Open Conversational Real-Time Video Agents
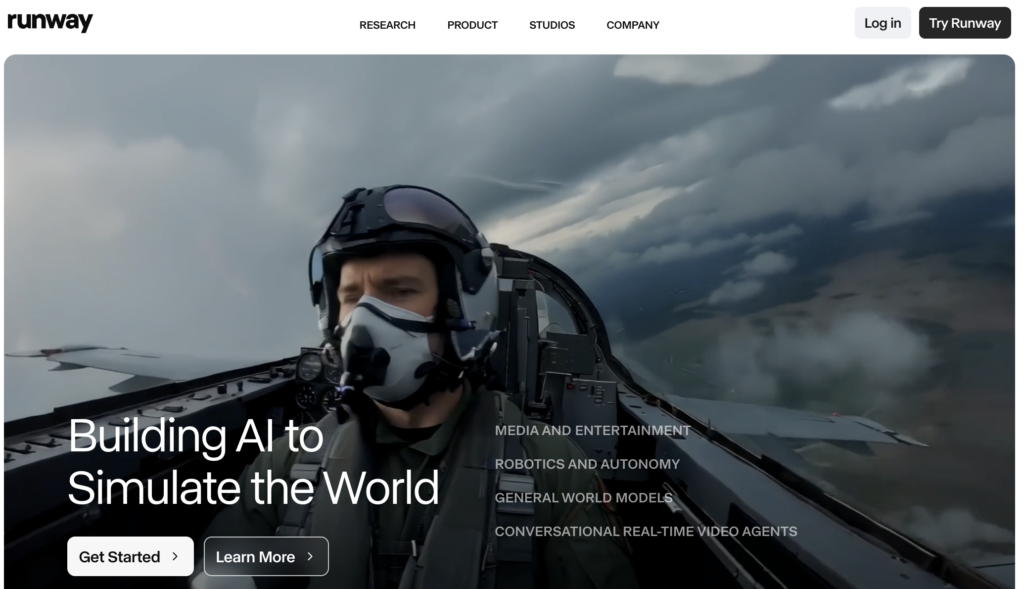Image resolution: width=1024 pixels, height=589 pixels. pyautogui.click(x=646, y=531)
